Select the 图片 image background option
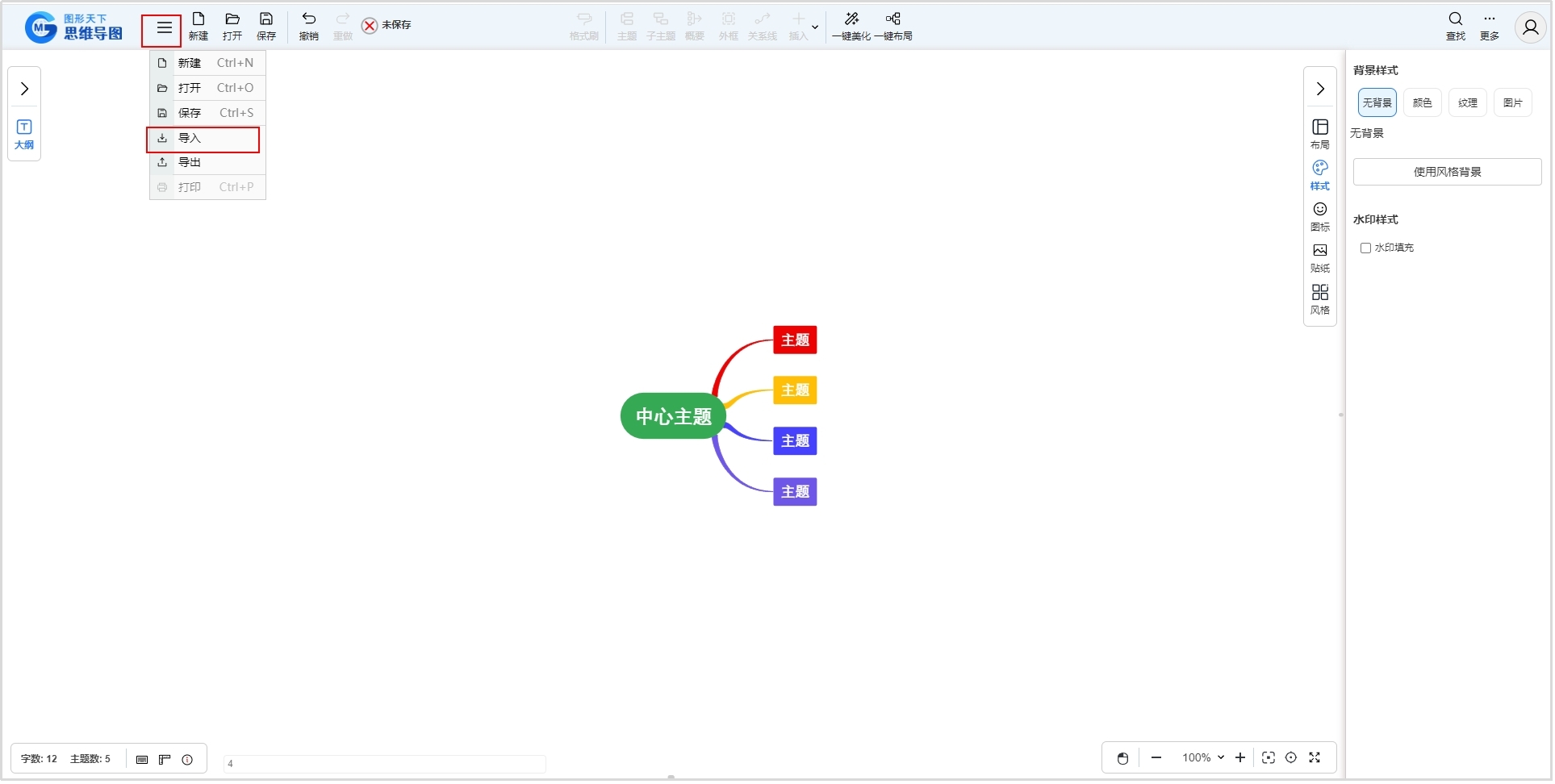1555x784 pixels. click(1513, 103)
